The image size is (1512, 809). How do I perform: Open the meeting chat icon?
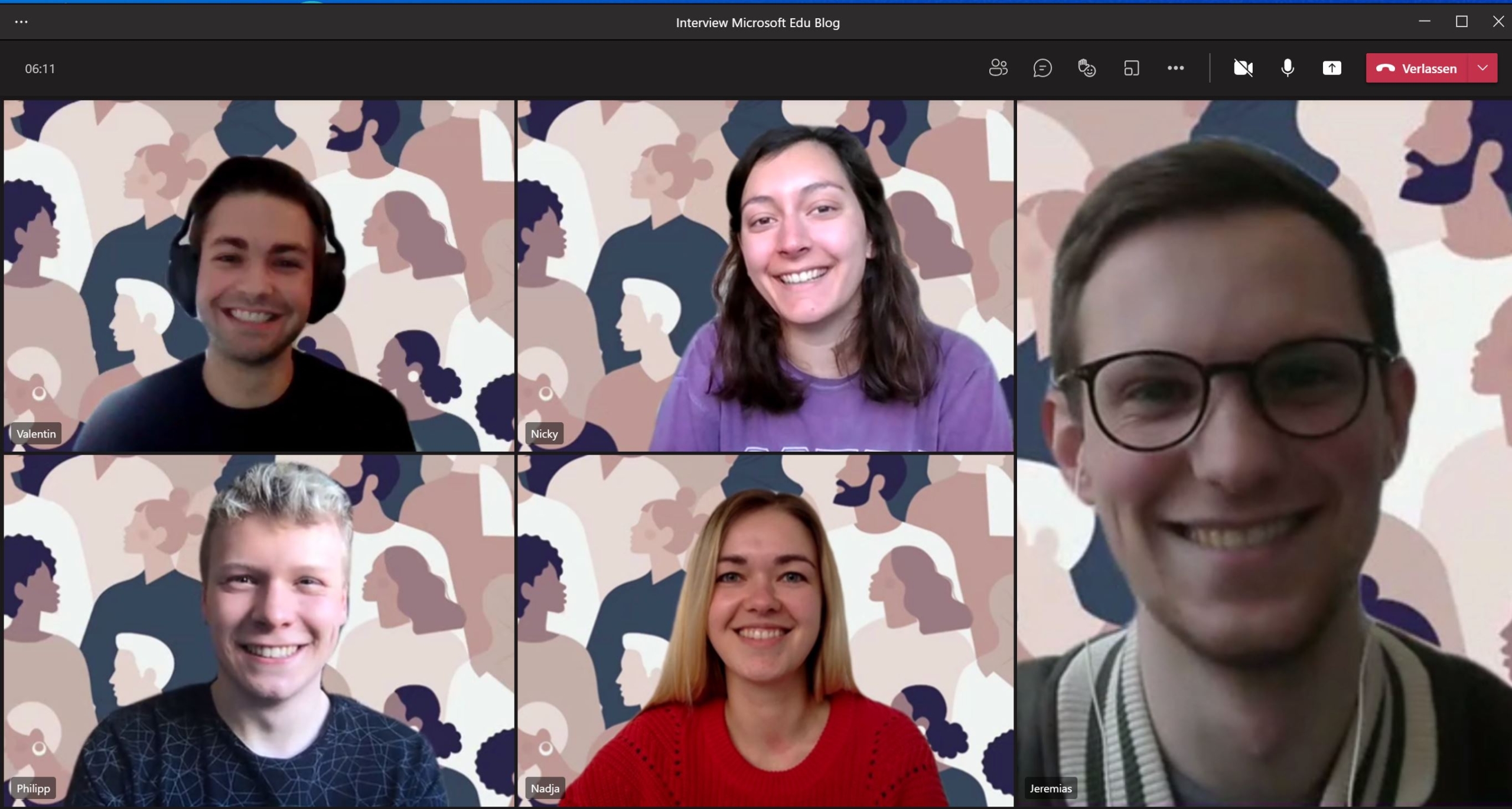(1042, 68)
